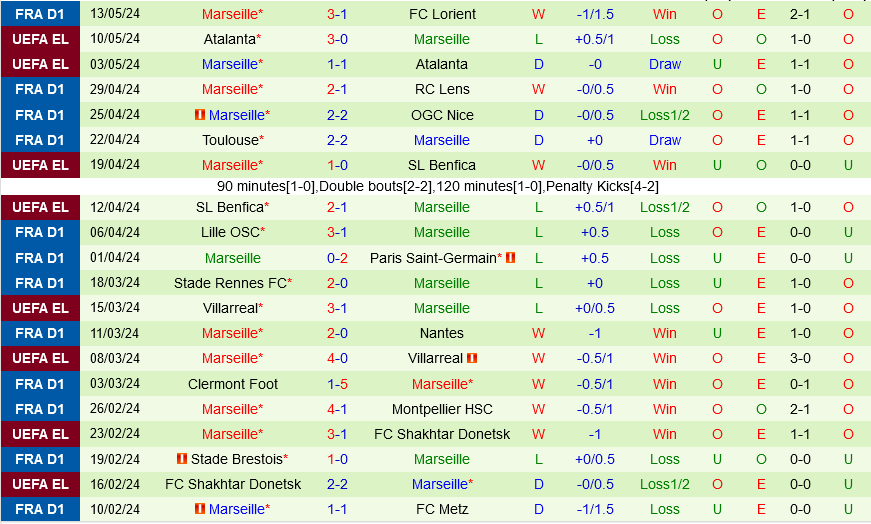Click red card icon next to Paris Saint-Germain
This screenshot has width=871, height=524.
click(x=510, y=258)
